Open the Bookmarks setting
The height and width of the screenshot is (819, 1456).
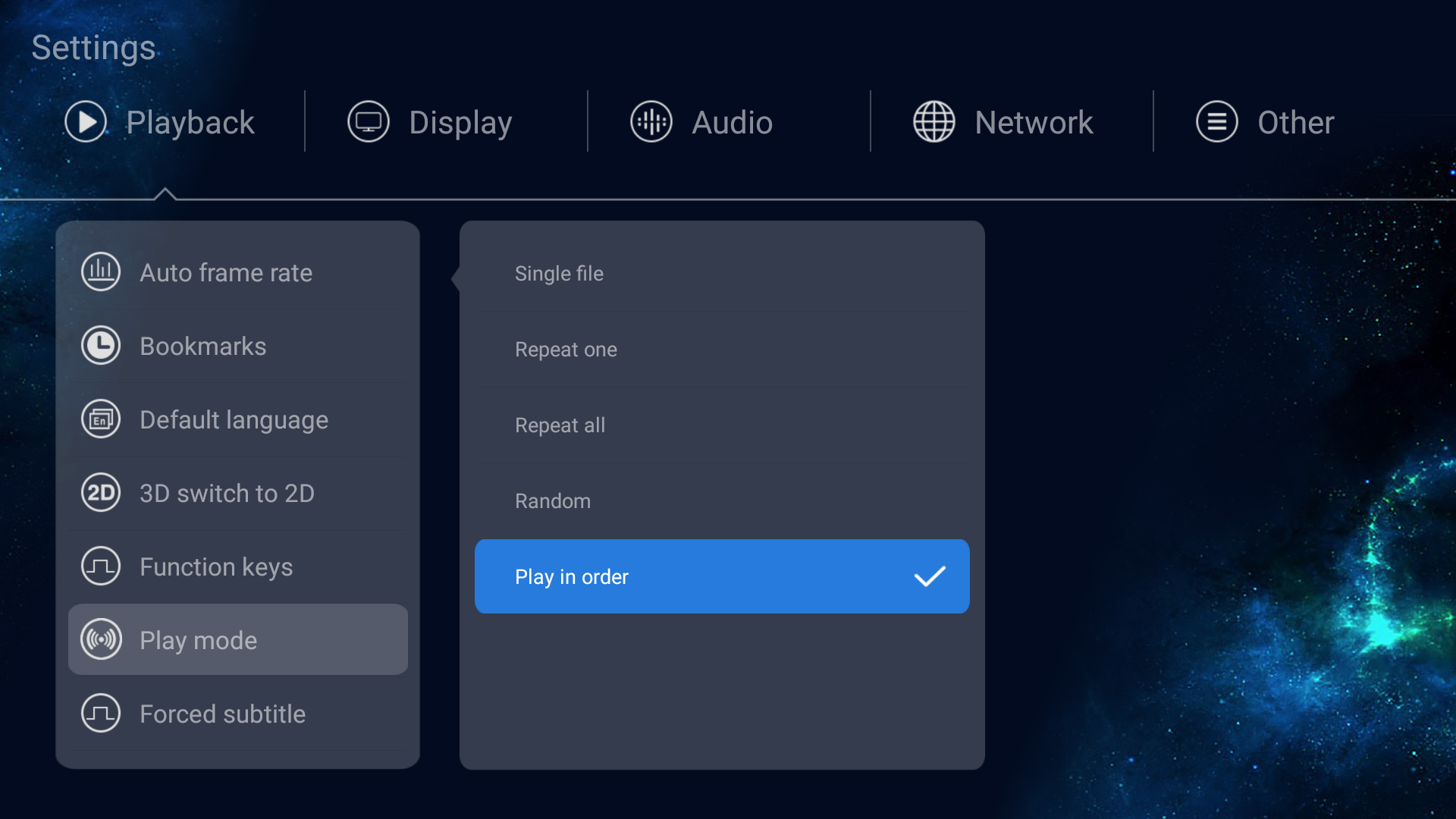tap(238, 346)
